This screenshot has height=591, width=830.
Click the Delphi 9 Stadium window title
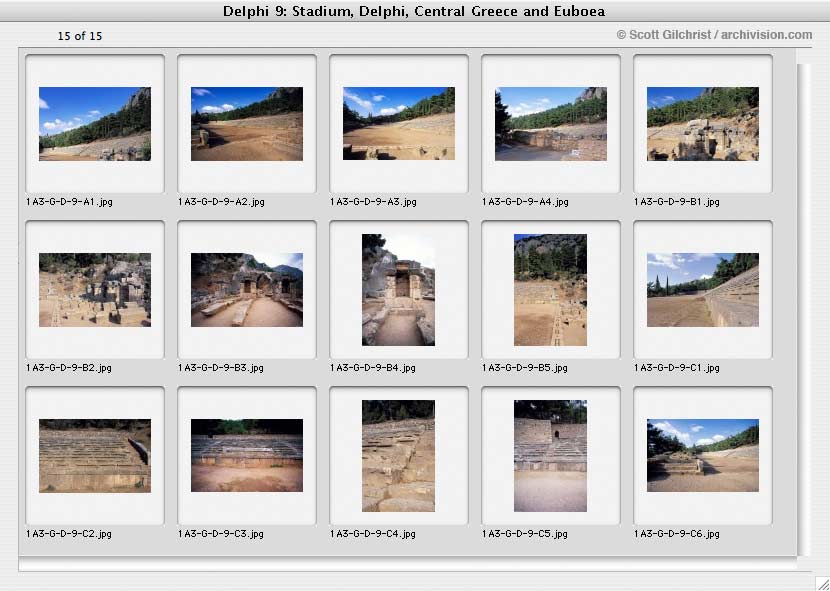pos(414,11)
